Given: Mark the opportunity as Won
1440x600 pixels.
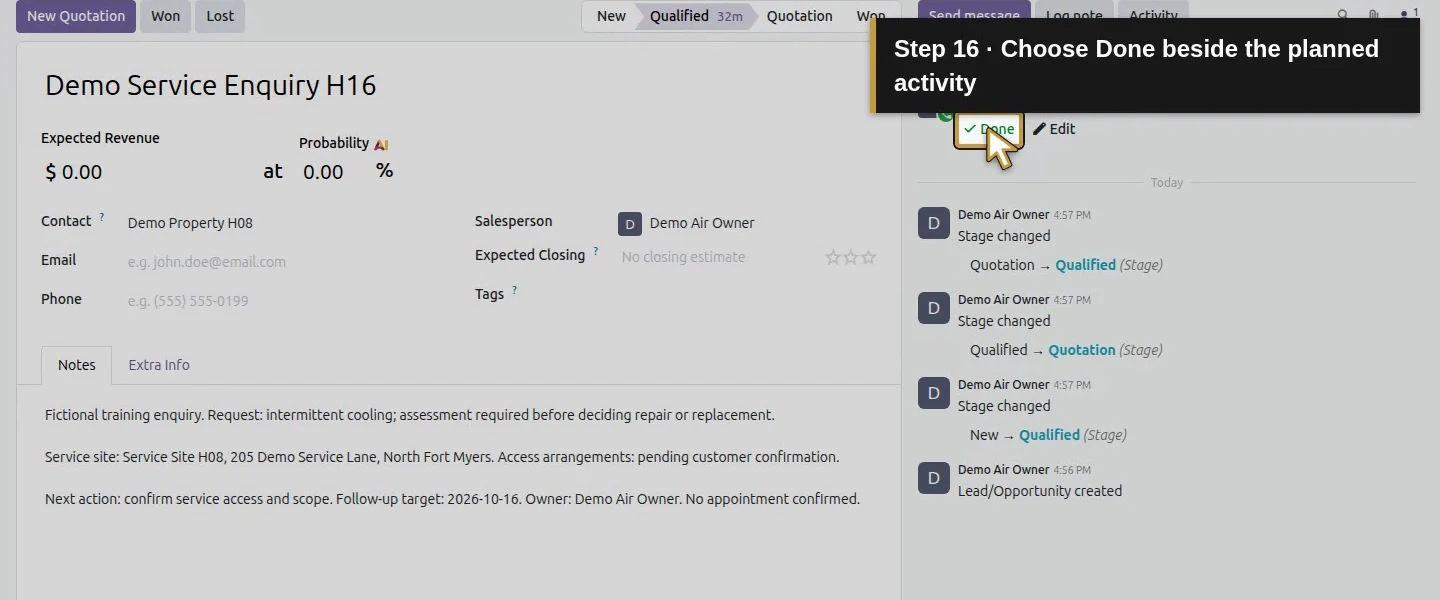Looking at the screenshot, I should 166,16.
